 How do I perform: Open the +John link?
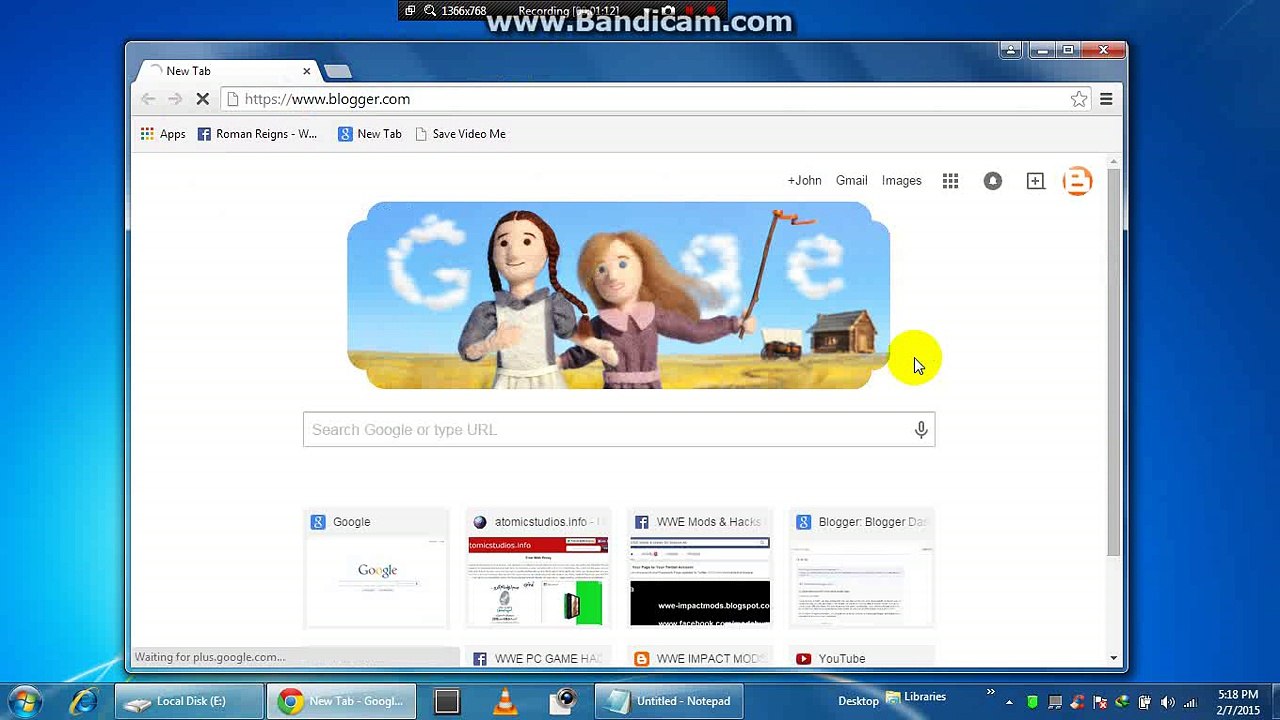(804, 181)
